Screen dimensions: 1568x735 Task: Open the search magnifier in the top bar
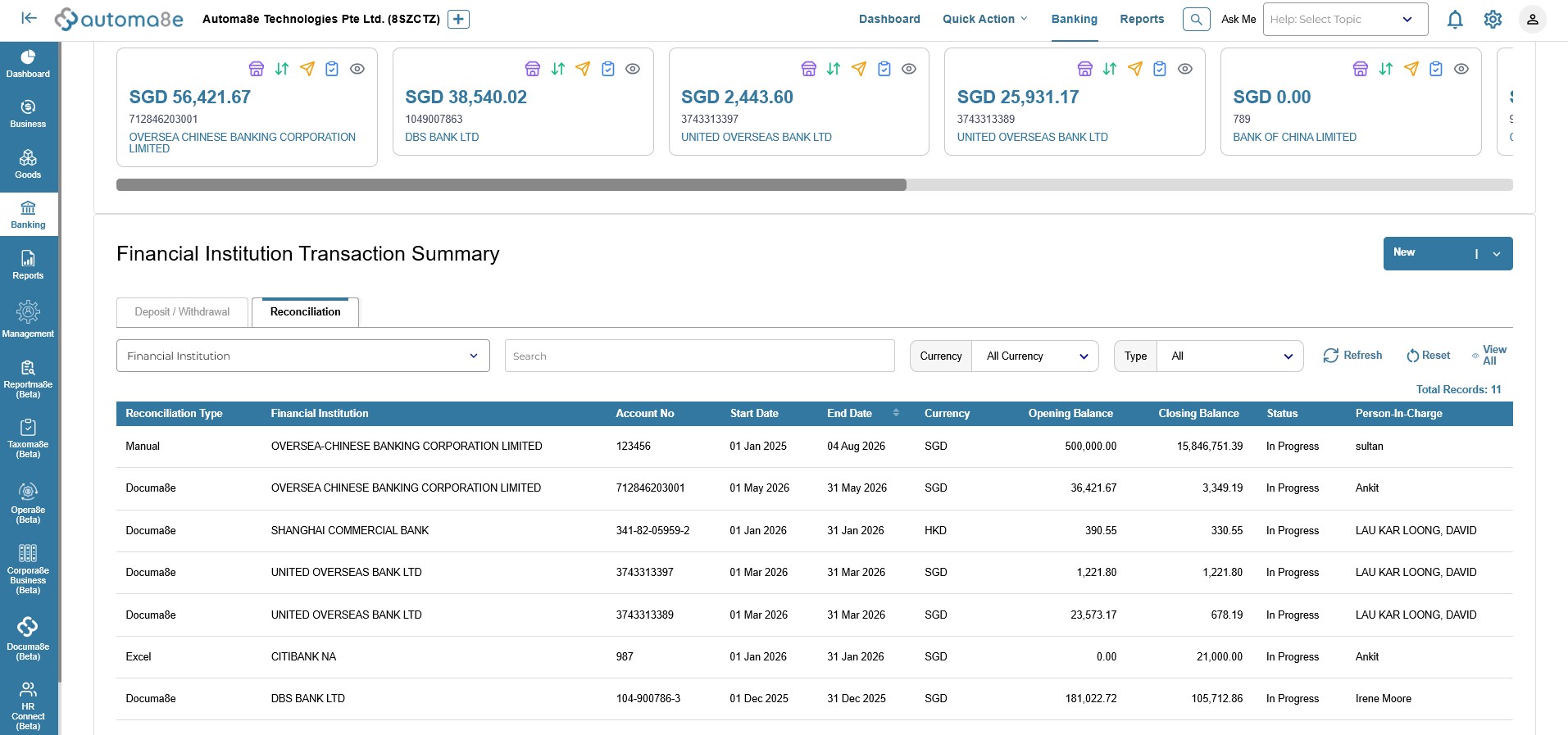(x=1196, y=19)
